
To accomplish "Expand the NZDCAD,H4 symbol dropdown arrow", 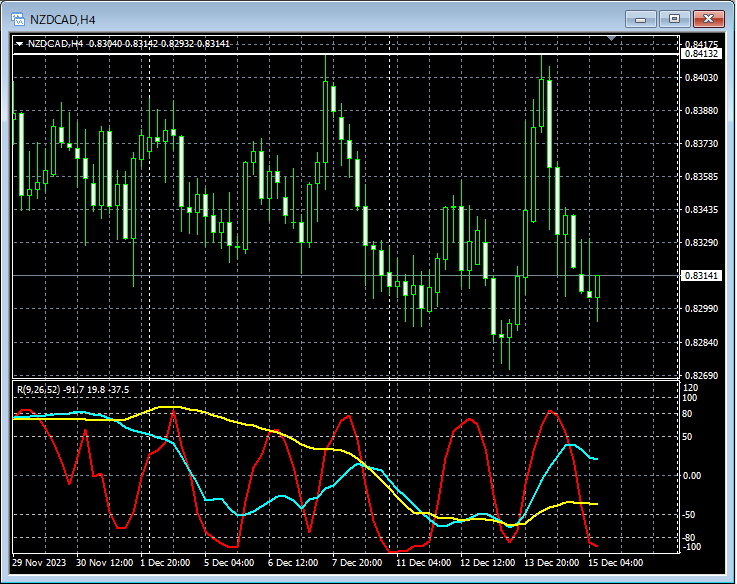I will click(x=19, y=44).
